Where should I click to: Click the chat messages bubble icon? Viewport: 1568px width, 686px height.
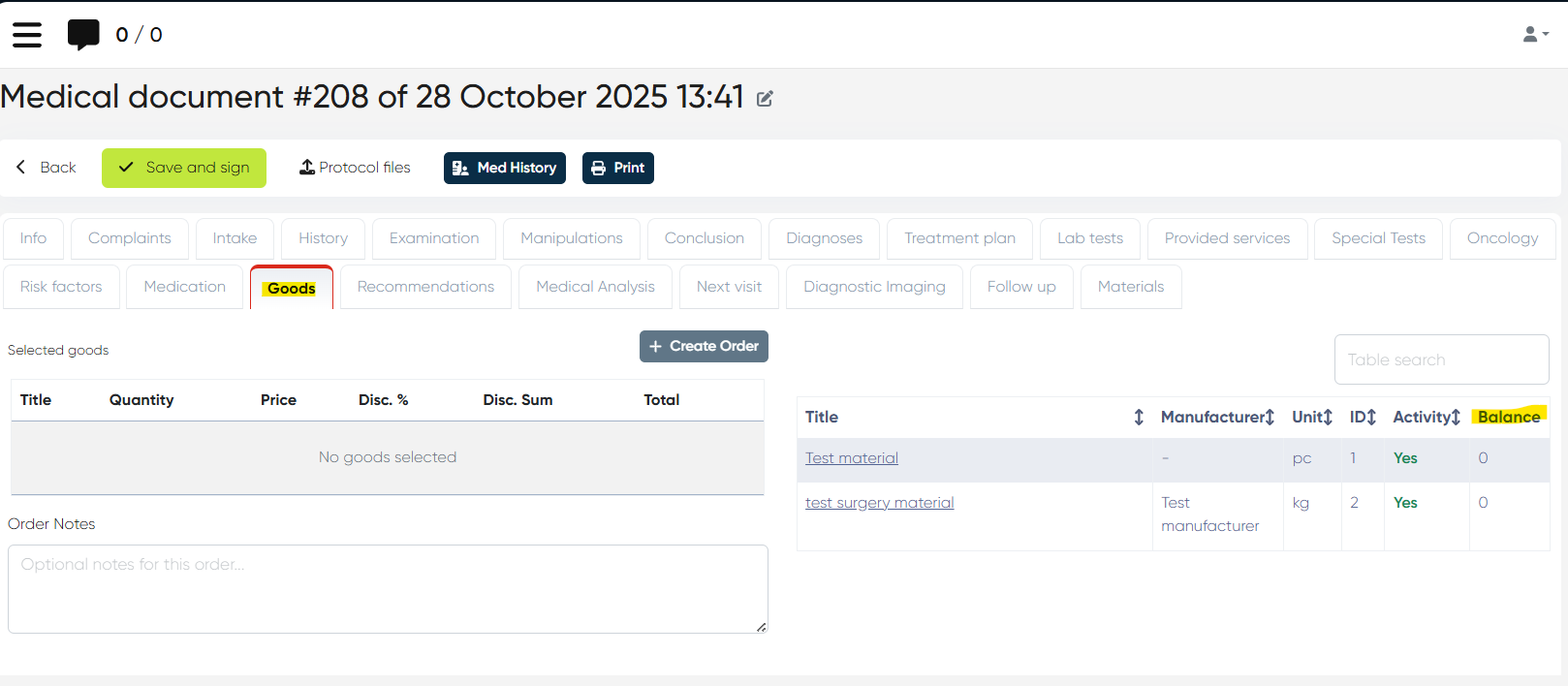click(x=83, y=35)
